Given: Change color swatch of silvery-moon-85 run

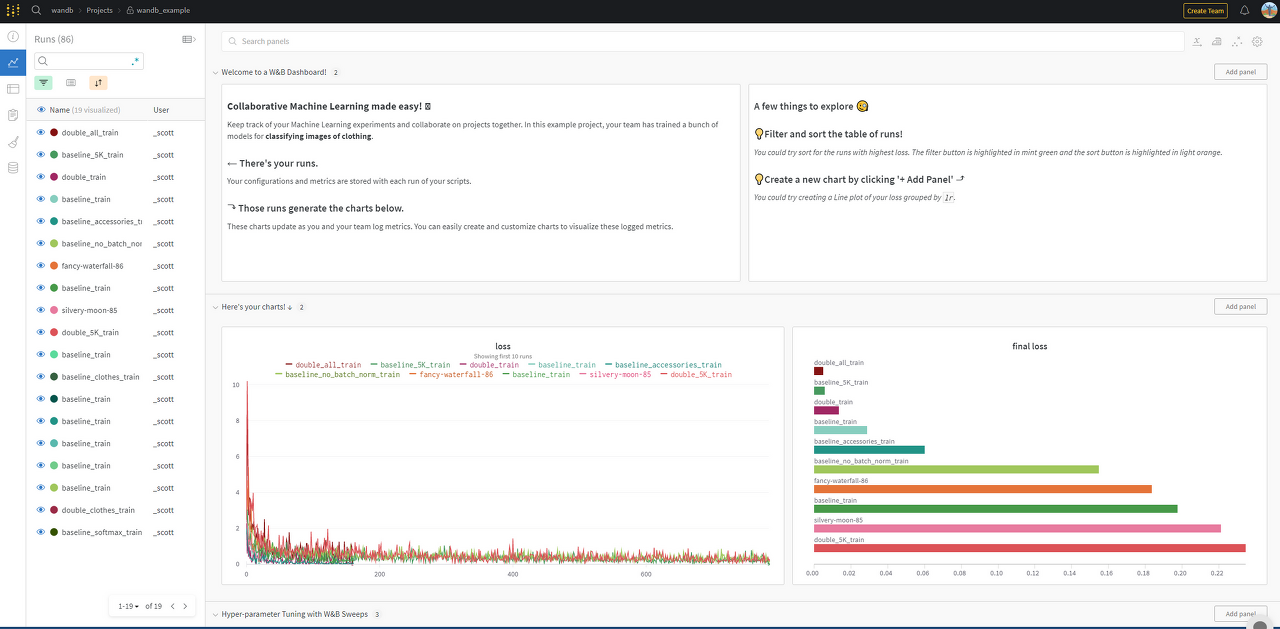Looking at the screenshot, I should [x=54, y=310].
